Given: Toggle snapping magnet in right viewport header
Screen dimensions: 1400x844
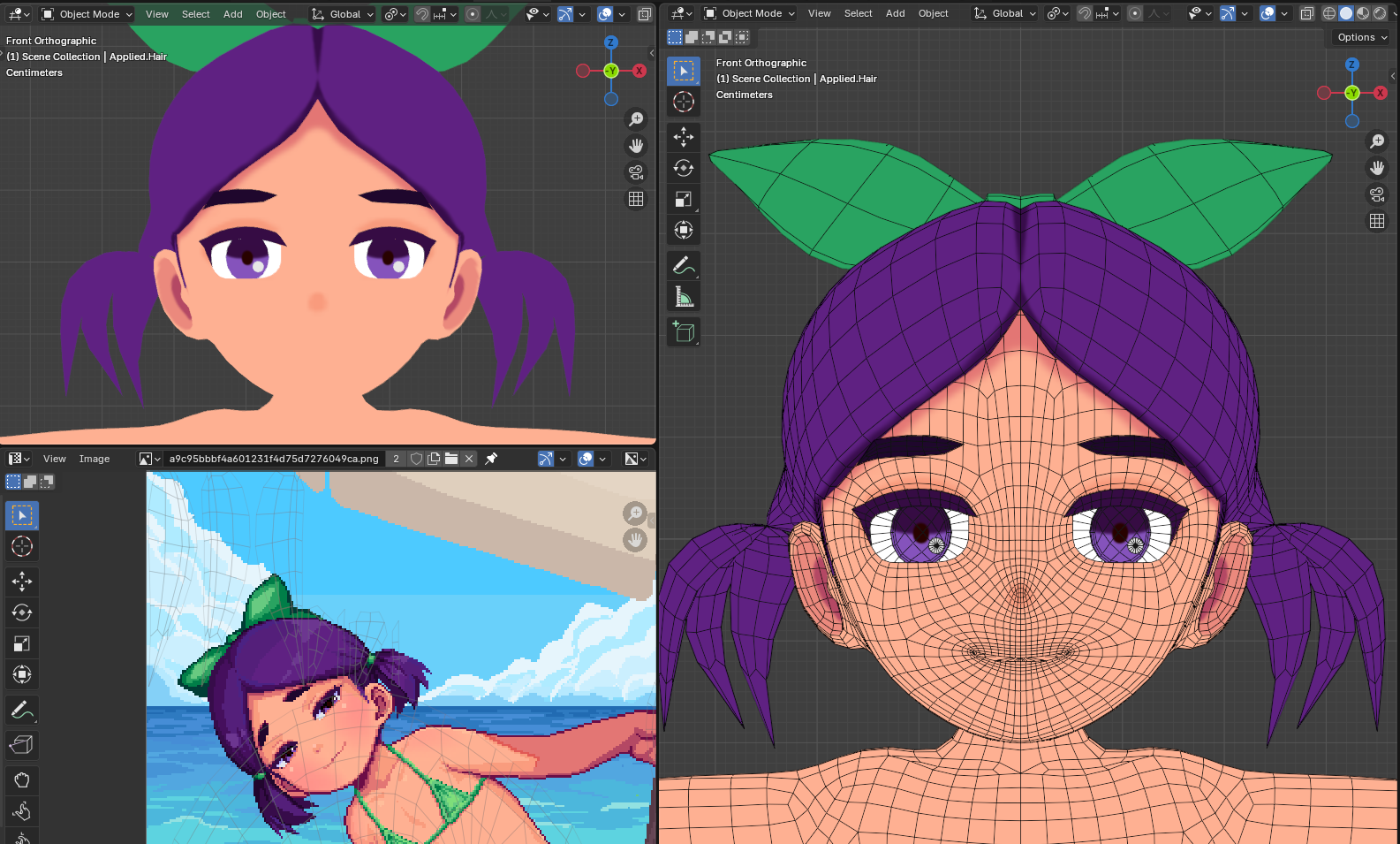Looking at the screenshot, I should click(1085, 13).
